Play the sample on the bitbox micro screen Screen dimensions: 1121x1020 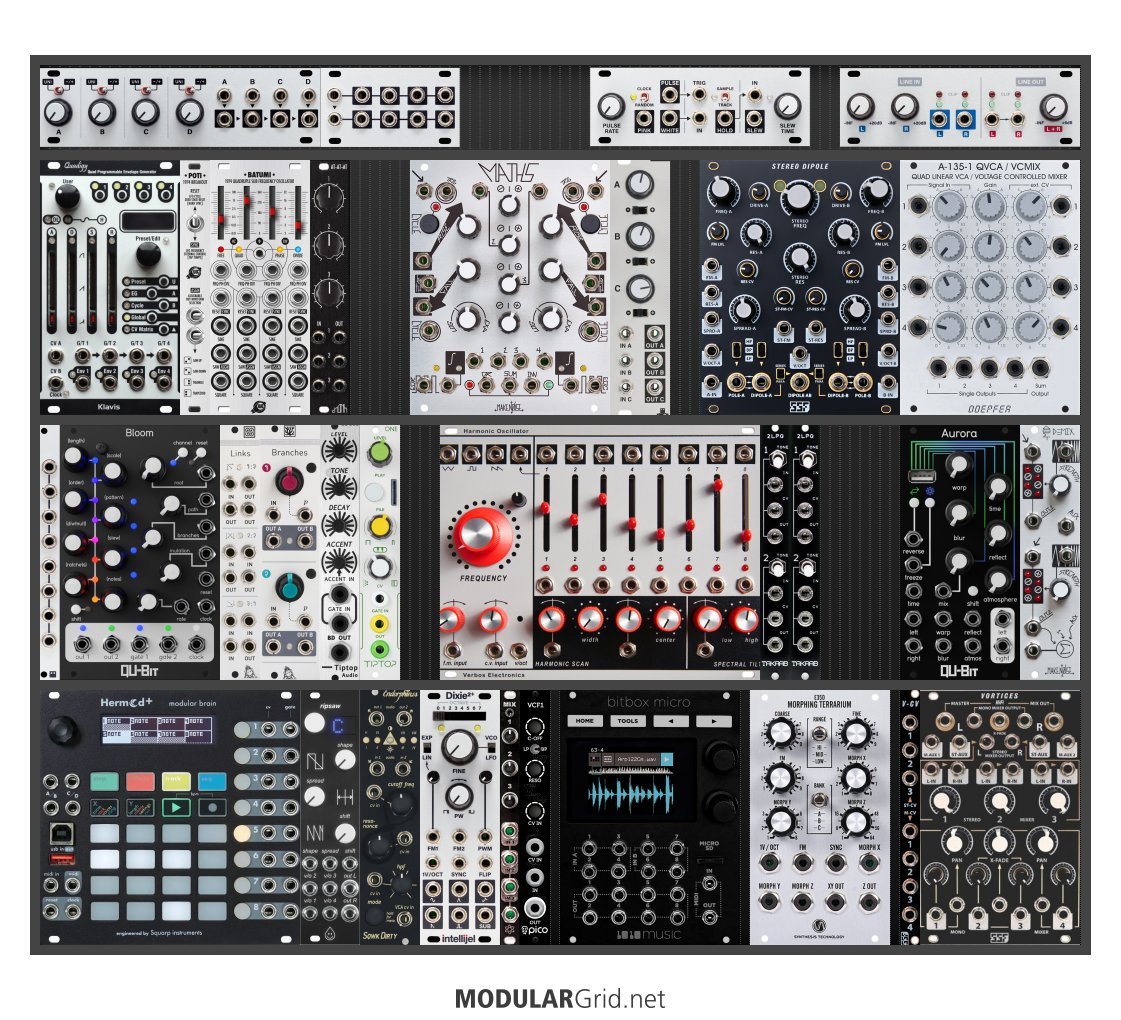(x=667, y=759)
